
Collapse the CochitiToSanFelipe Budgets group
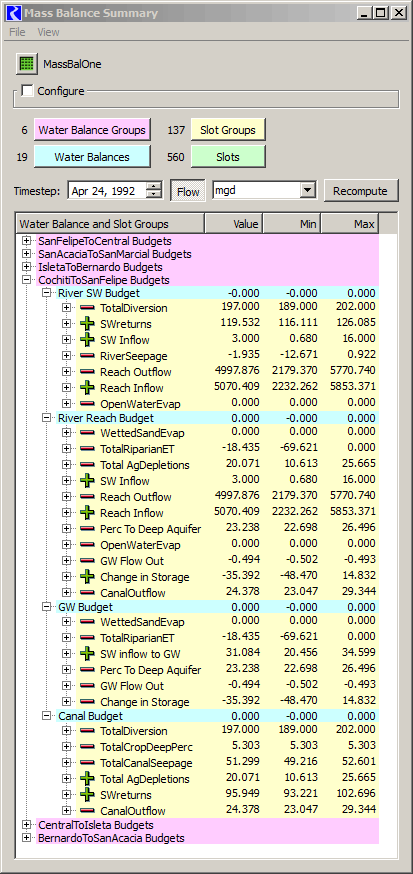coord(26,280)
